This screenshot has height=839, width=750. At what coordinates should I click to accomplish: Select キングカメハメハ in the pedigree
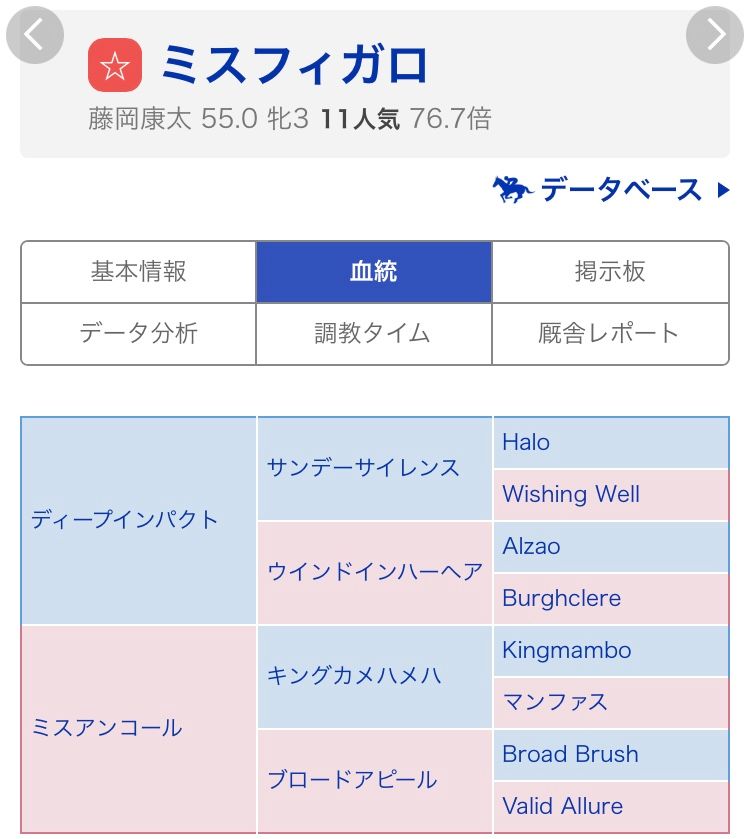(354, 676)
